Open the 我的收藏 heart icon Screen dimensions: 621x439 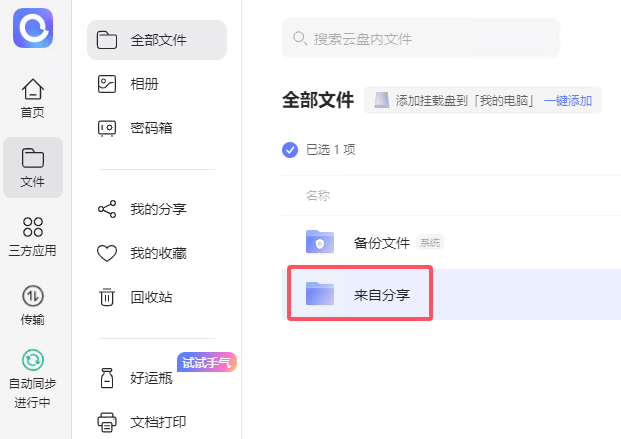107,253
